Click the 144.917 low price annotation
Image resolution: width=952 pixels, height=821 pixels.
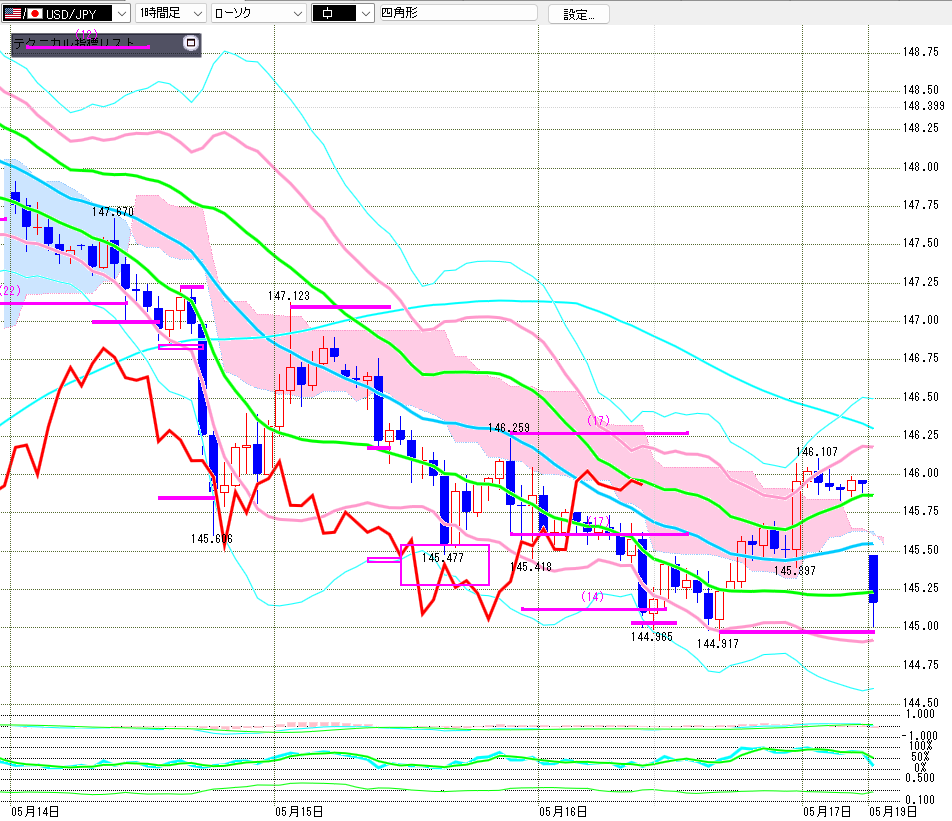(x=718, y=644)
